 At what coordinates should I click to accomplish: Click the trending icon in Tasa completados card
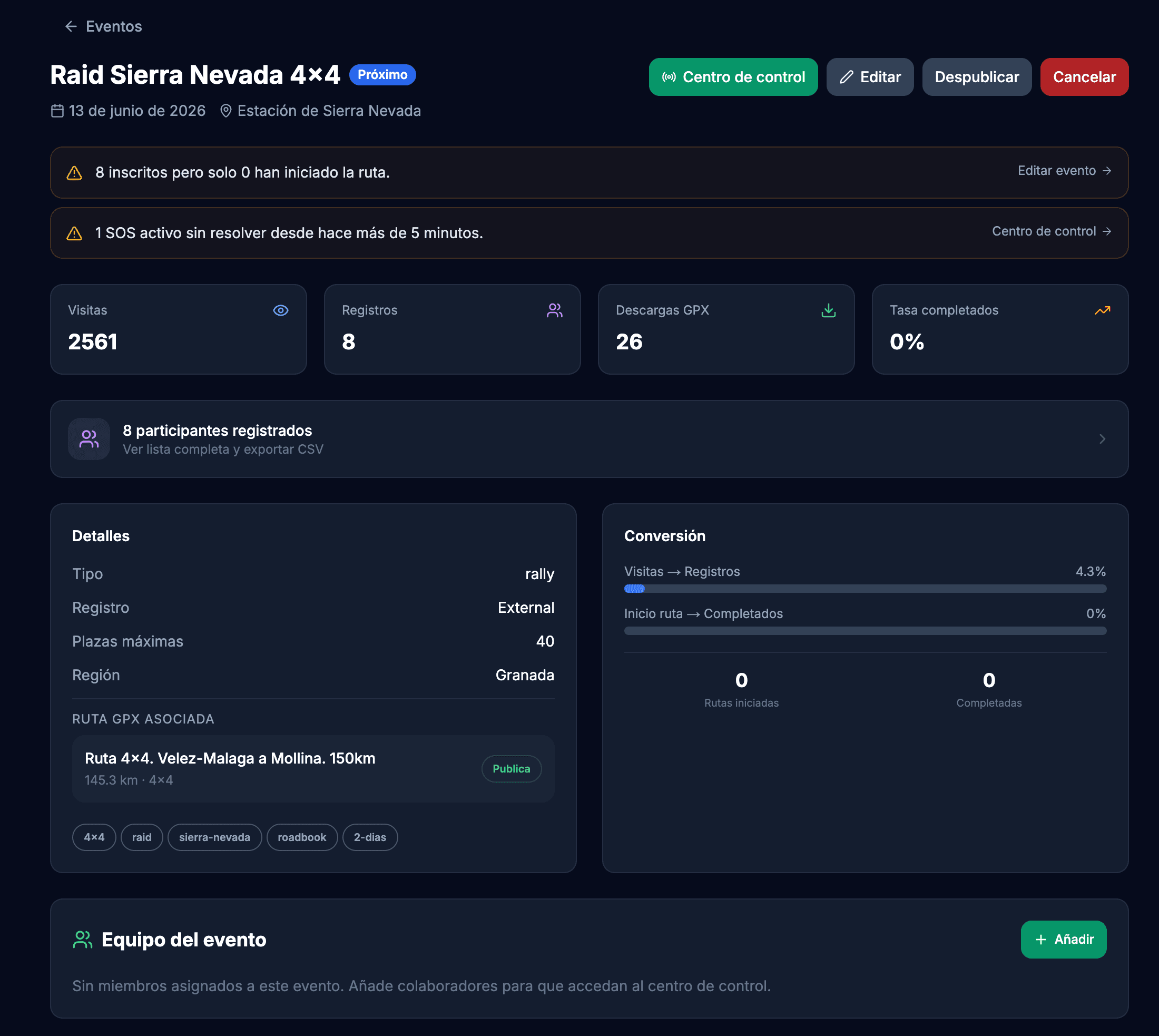coord(1103,310)
